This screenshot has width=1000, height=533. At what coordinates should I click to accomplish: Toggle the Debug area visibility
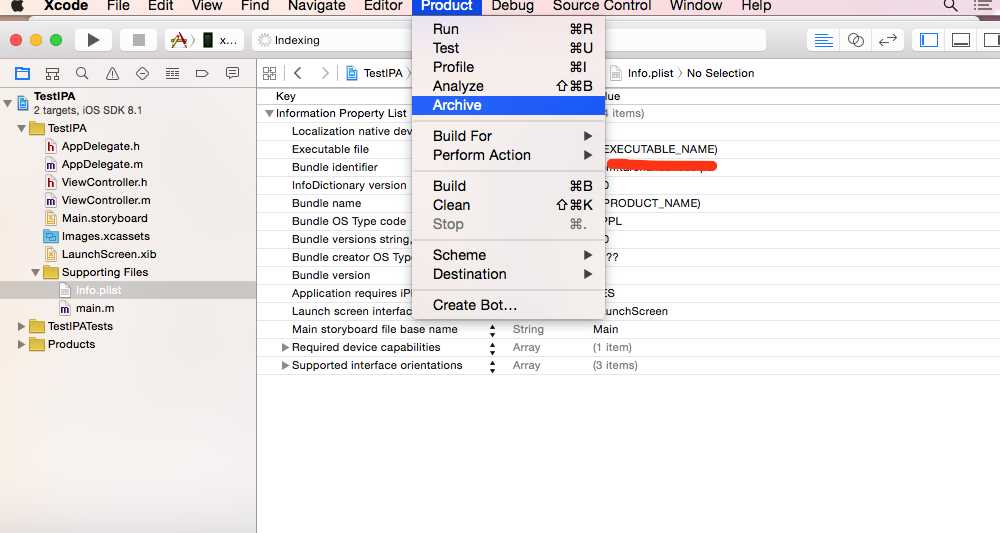(960, 40)
